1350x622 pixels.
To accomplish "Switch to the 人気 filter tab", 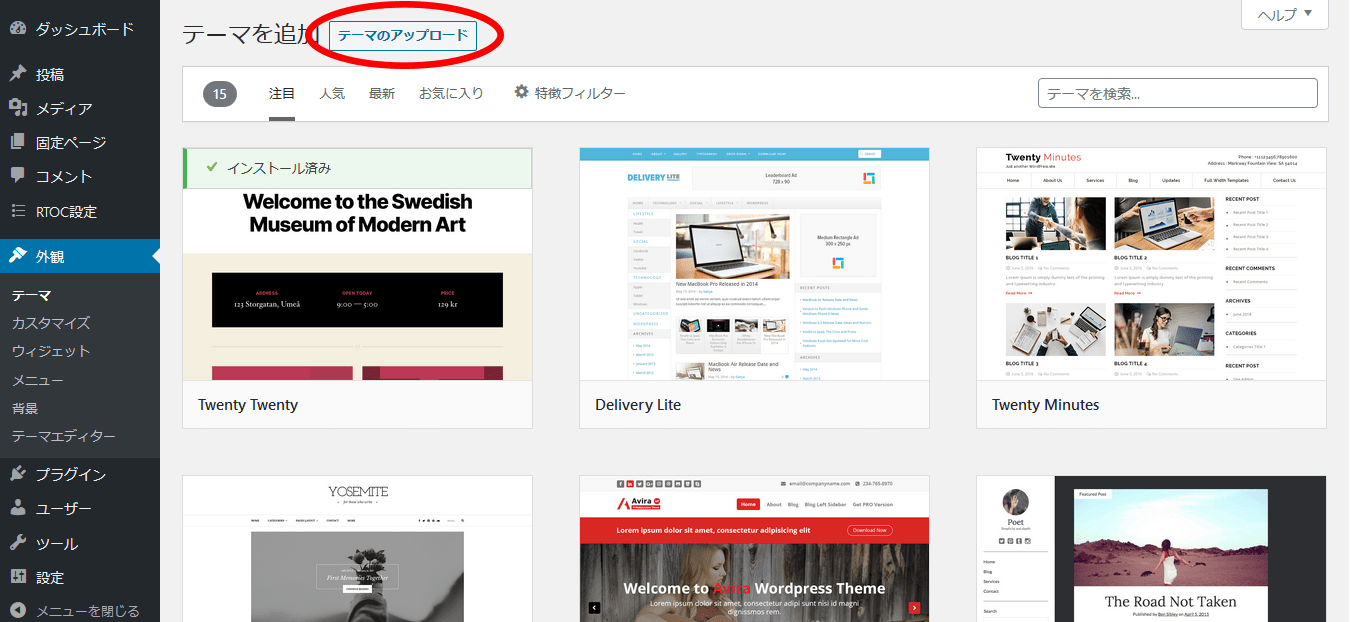I will click(x=332, y=93).
